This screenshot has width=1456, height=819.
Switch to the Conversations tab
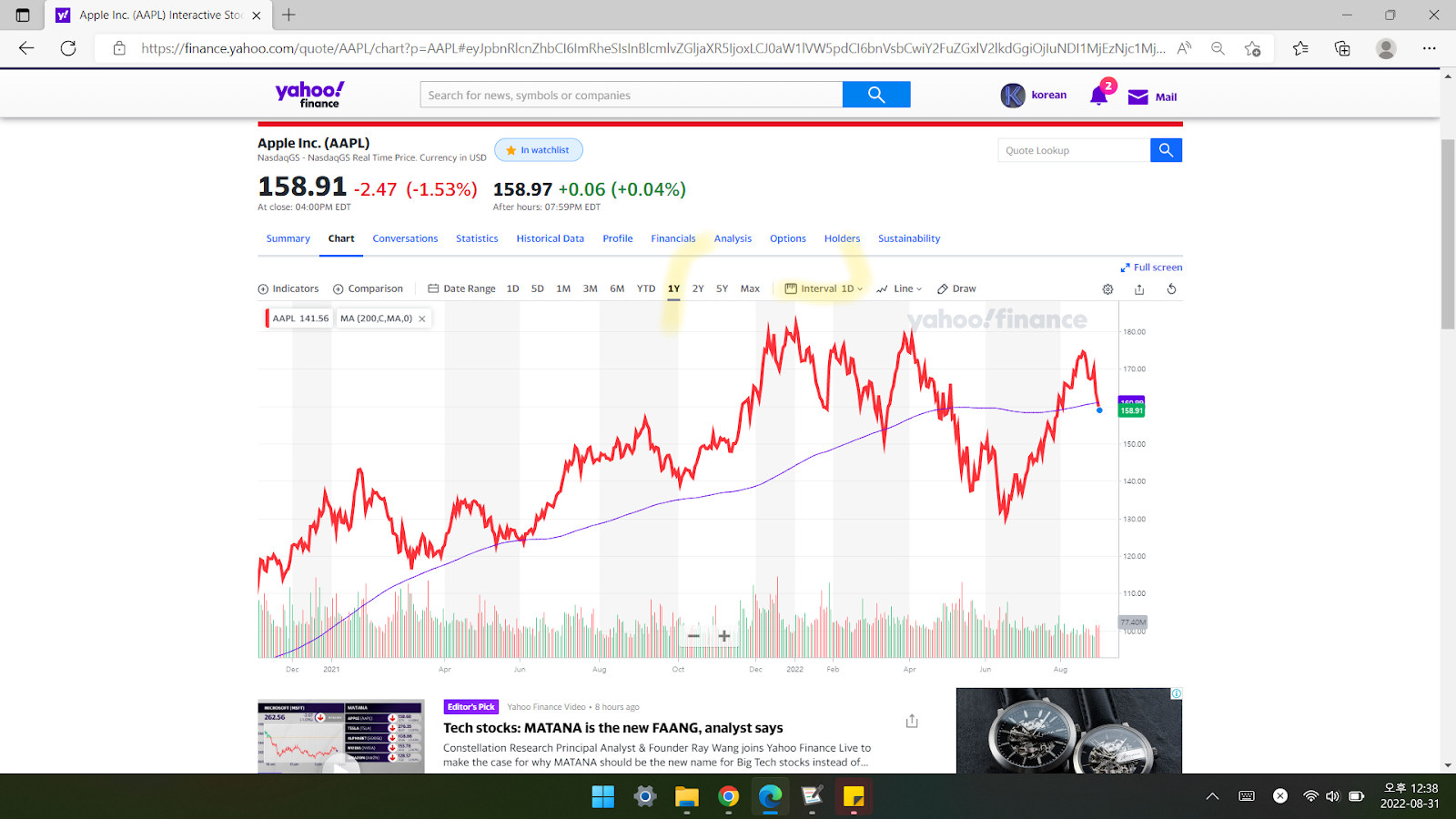405,238
